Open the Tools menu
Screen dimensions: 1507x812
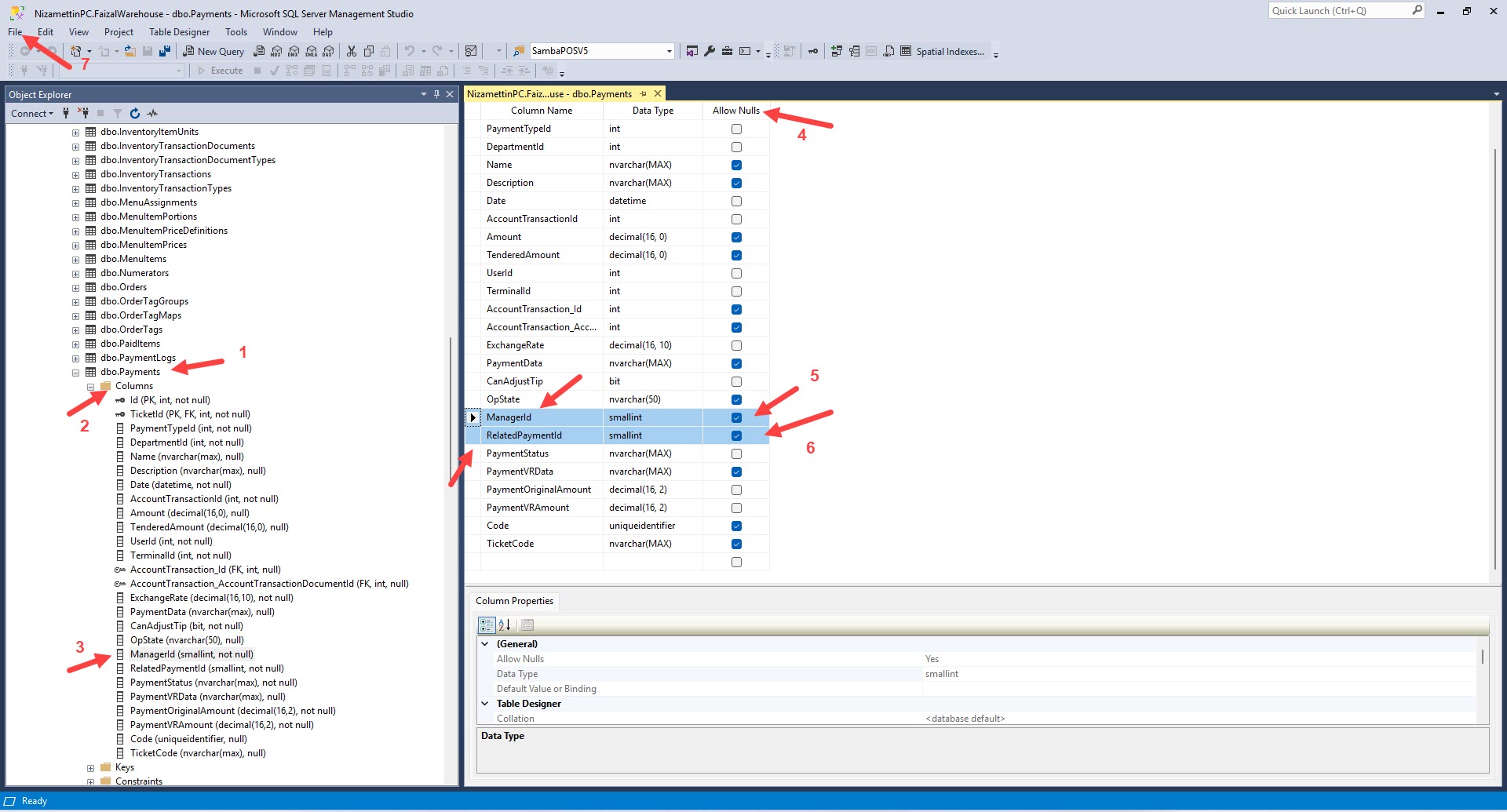(x=235, y=32)
